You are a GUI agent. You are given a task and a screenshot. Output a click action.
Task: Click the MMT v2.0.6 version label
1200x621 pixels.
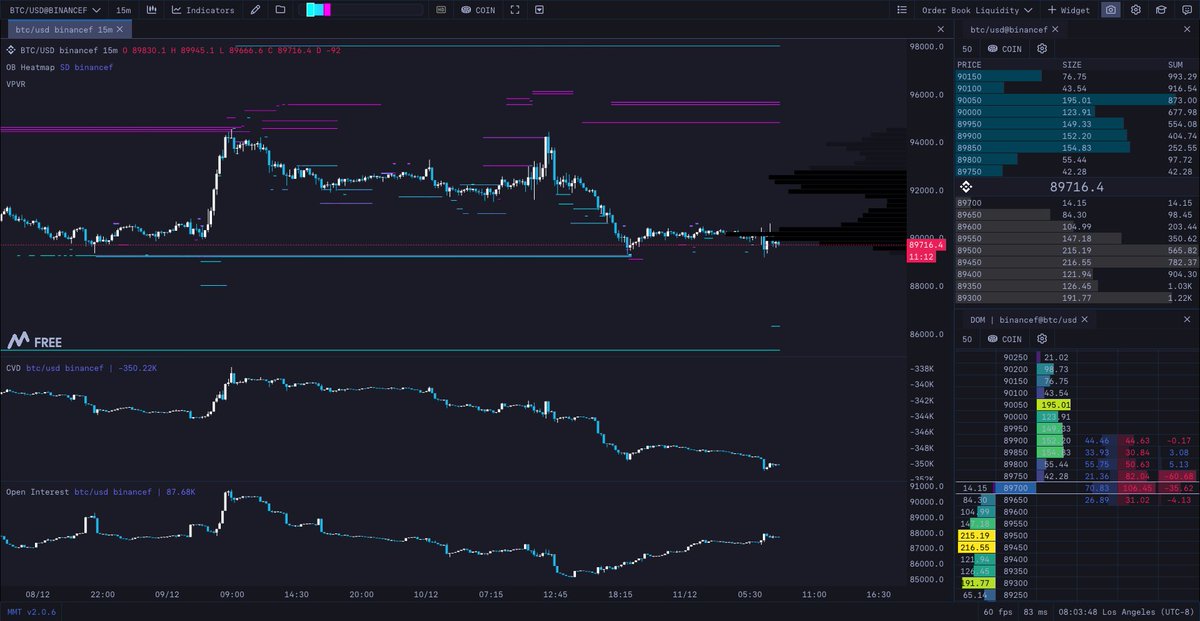click(30, 611)
